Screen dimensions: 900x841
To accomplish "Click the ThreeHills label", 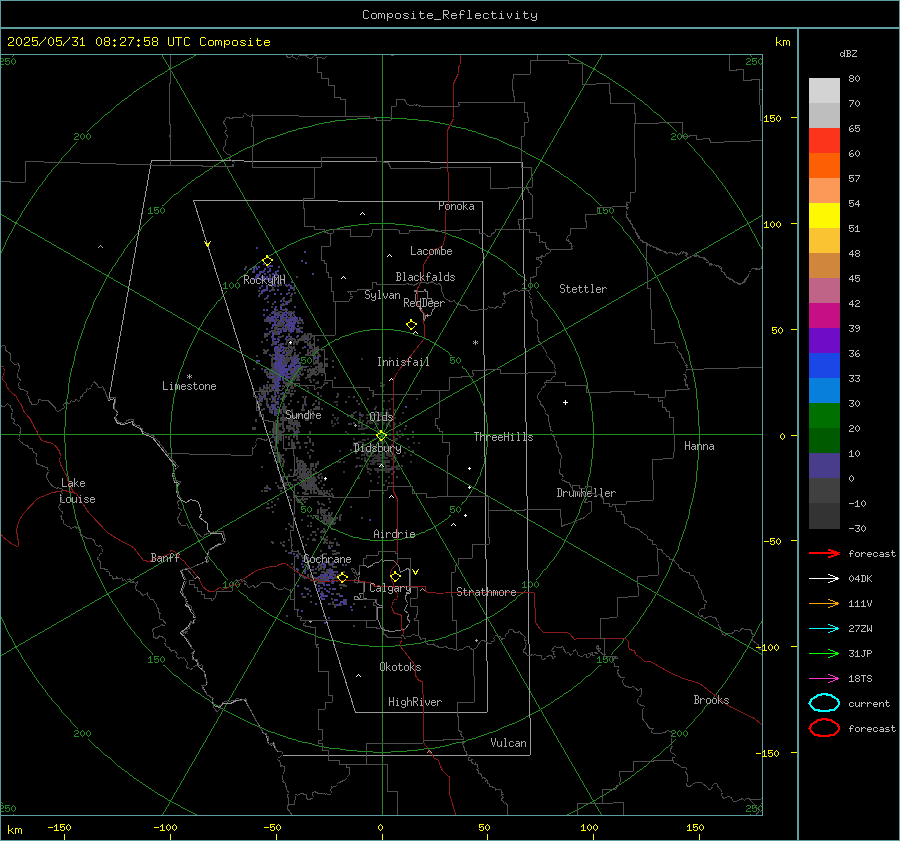I will pyautogui.click(x=503, y=437).
